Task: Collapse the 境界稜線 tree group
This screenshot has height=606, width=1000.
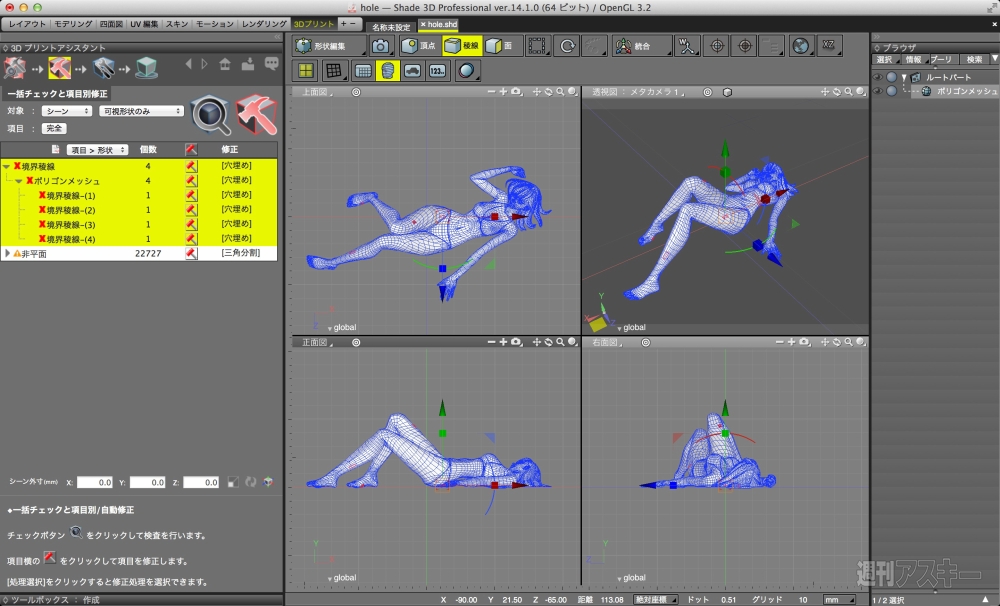Action: pos(7,166)
